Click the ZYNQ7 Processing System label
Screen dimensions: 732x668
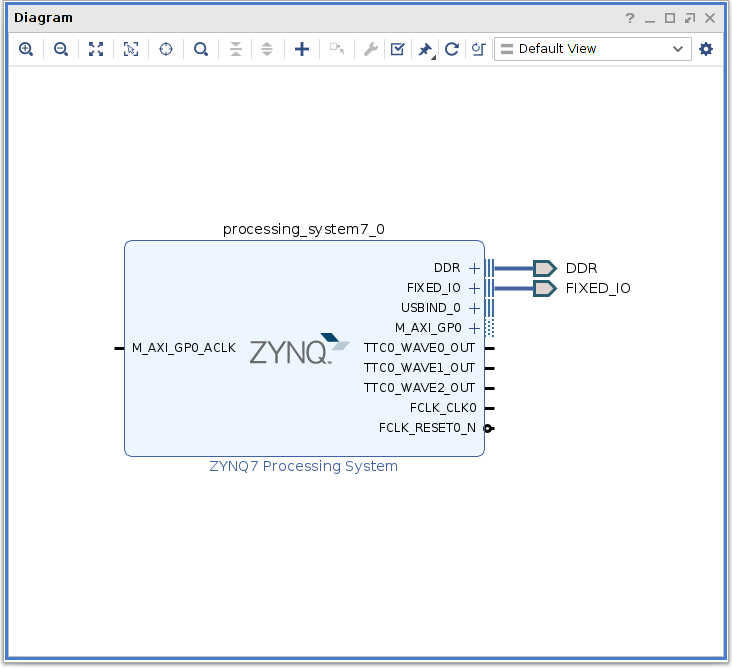[x=303, y=466]
